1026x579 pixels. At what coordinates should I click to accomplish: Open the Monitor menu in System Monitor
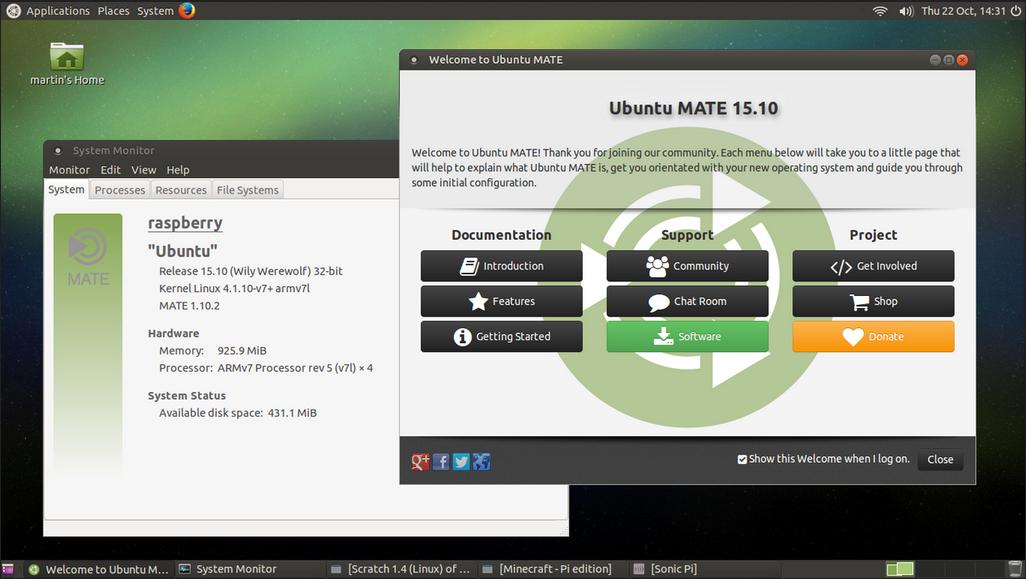(68, 169)
